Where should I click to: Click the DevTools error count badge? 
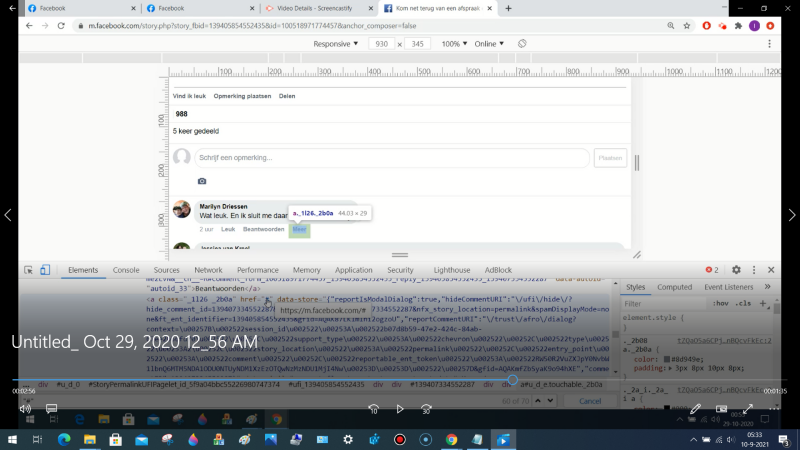point(712,270)
